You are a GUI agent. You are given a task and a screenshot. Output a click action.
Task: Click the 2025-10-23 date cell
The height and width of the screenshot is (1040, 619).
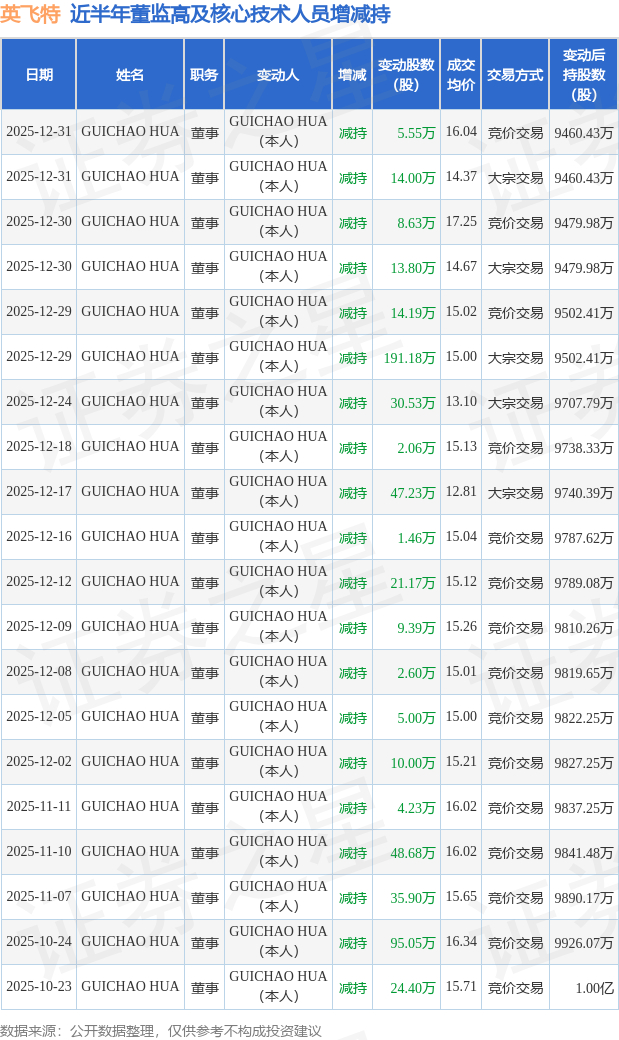pyautogui.click(x=39, y=987)
